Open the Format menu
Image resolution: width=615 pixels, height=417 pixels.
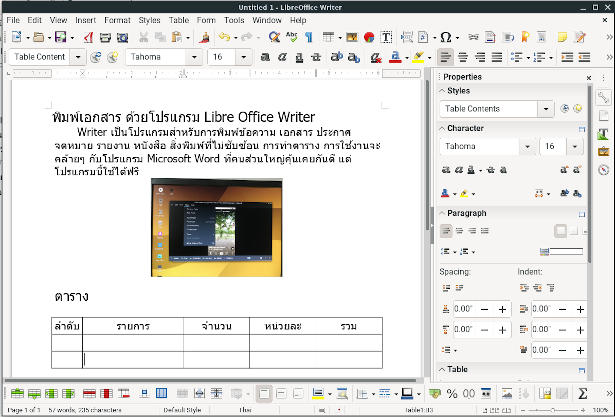click(x=117, y=20)
